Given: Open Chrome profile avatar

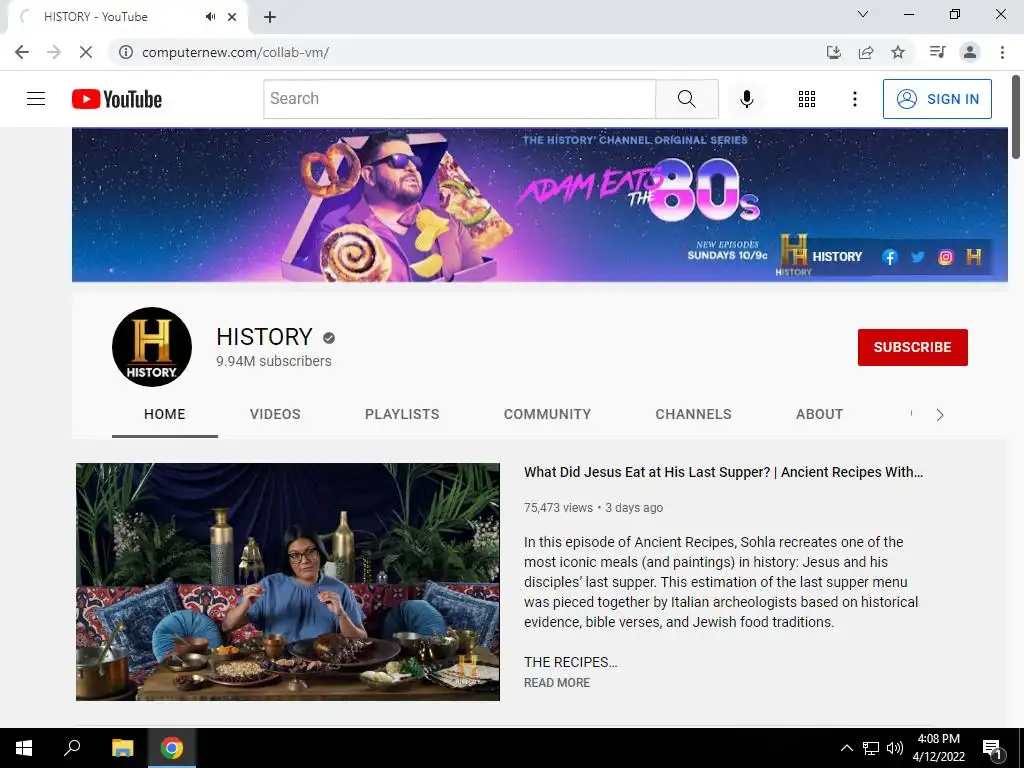Looking at the screenshot, I should click(x=970, y=52).
